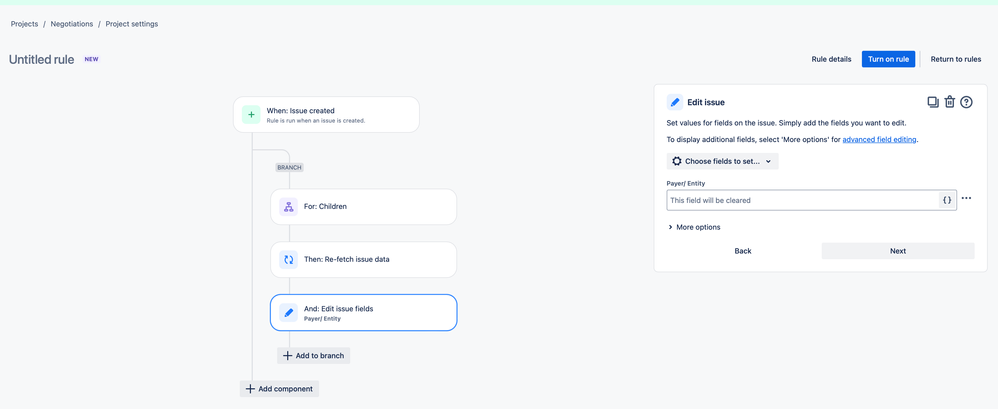This screenshot has width=998, height=409.
Task: Click plus icon in Add component
Action: [x=250, y=389]
